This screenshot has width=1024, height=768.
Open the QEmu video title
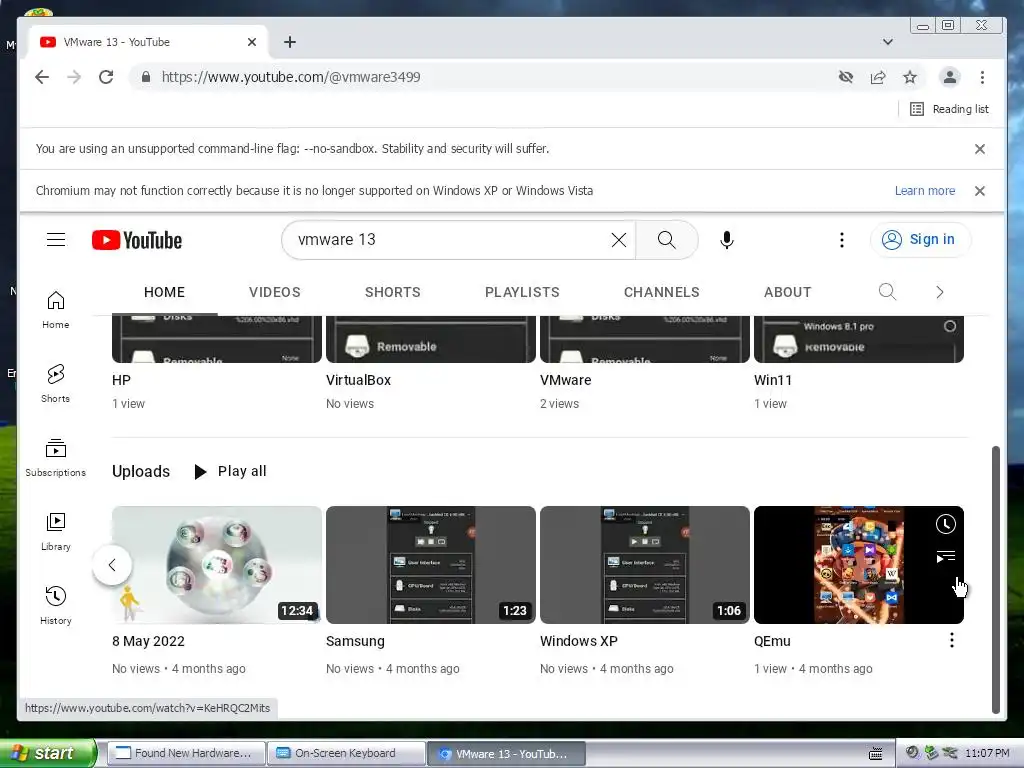[772, 641]
